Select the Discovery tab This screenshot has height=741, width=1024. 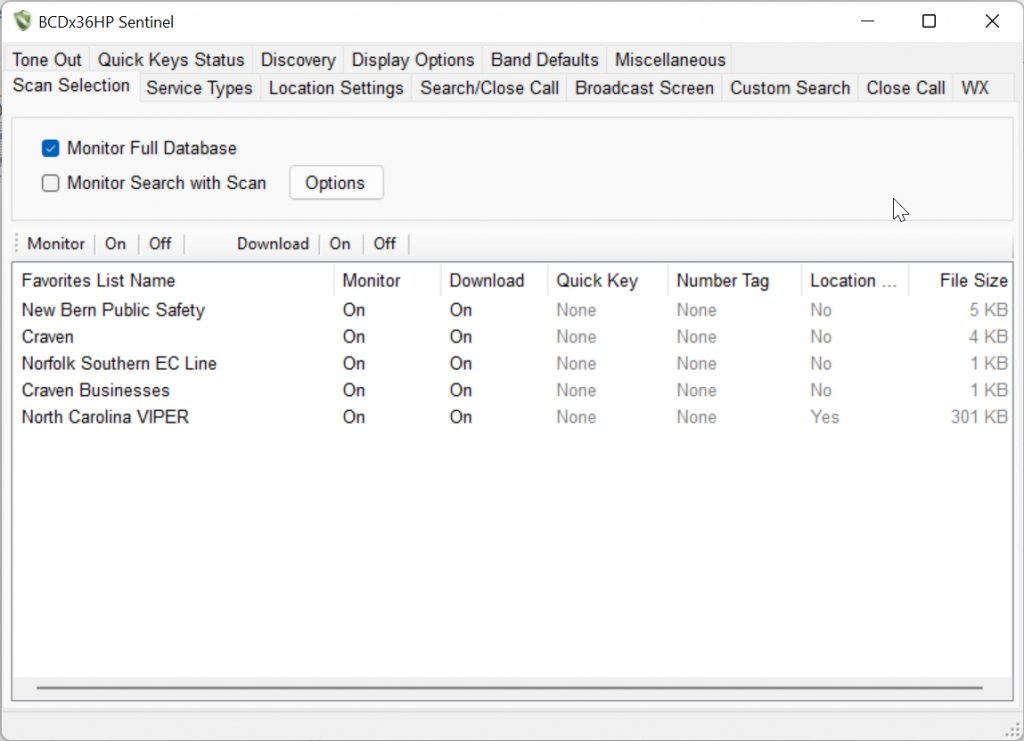click(298, 60)
